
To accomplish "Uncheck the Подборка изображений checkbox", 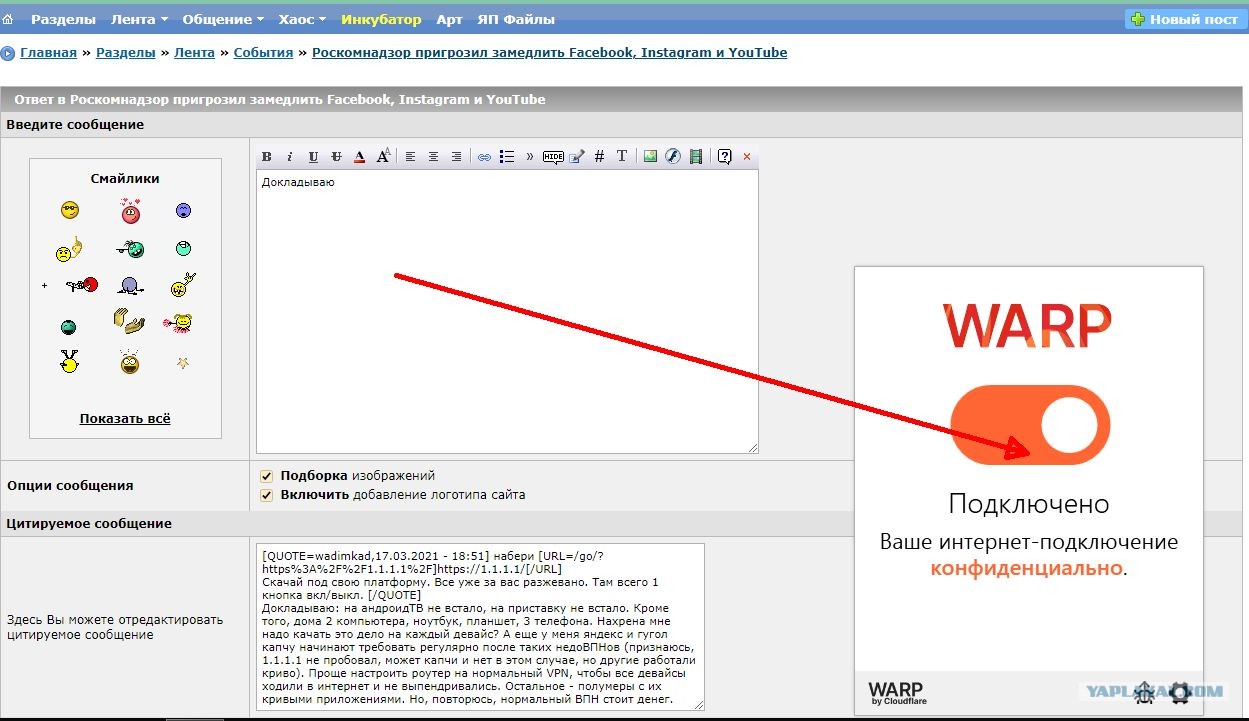I will [266, 476].
